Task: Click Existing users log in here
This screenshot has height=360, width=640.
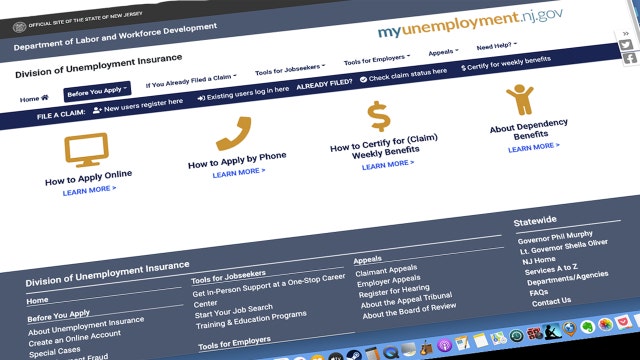Action: pos(243,93)
